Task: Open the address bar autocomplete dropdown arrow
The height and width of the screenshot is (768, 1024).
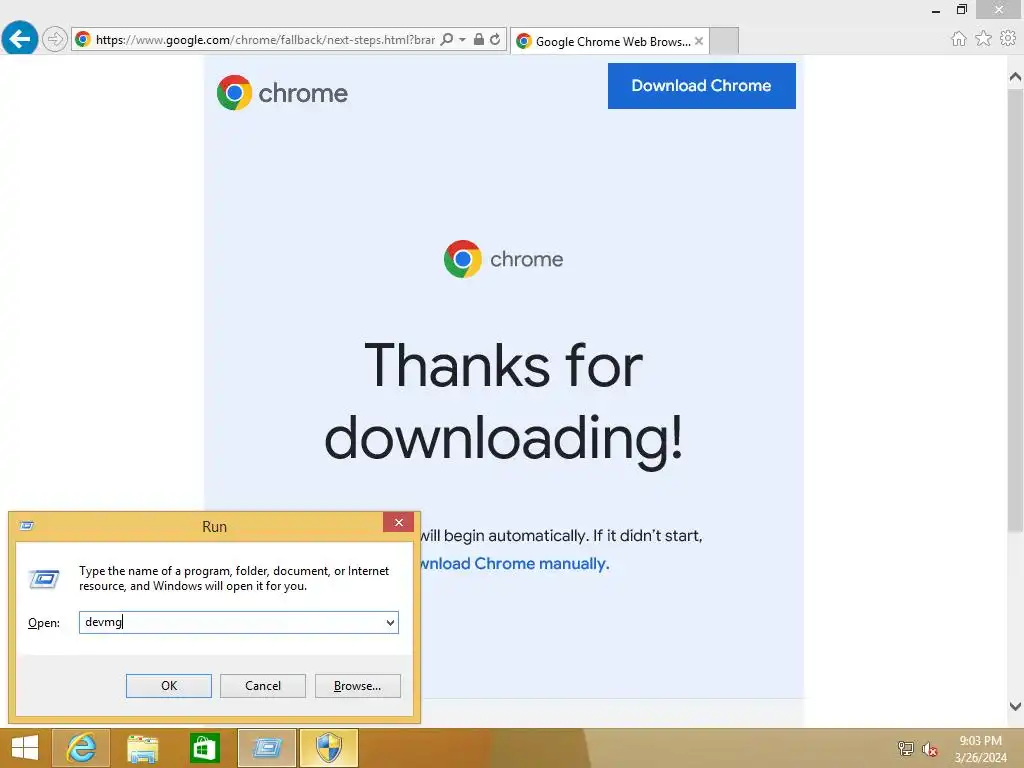Action: point(462,39)
